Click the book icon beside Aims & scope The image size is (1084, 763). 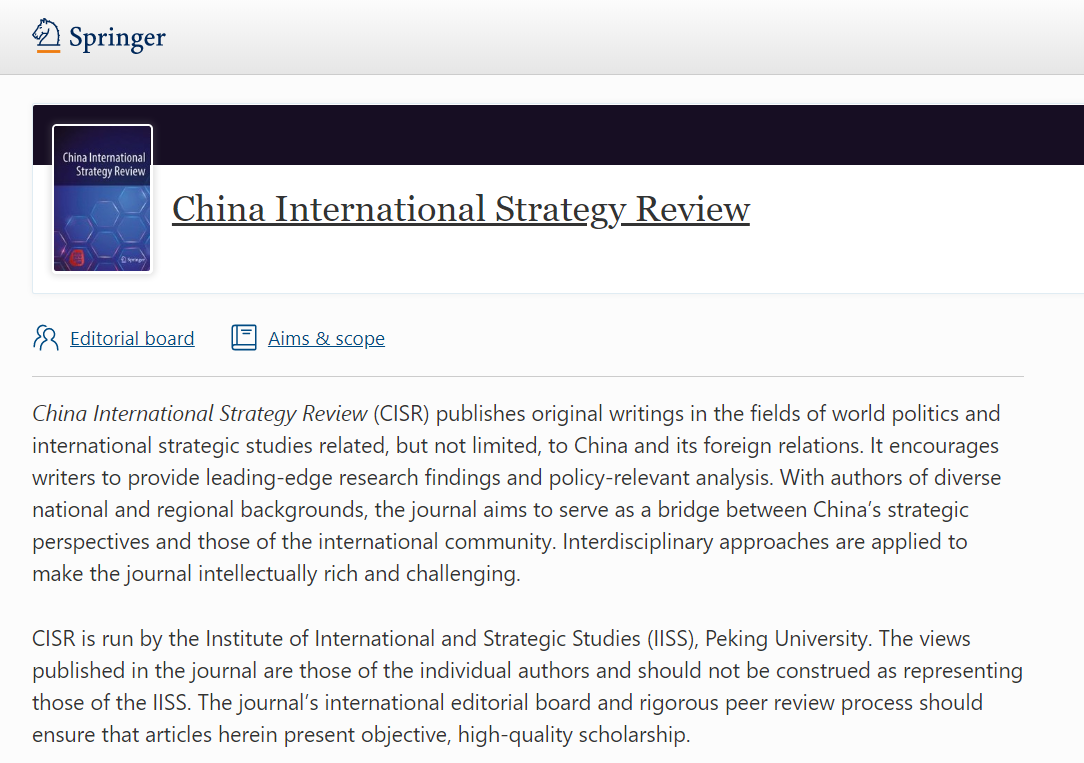tap(244, 338)
